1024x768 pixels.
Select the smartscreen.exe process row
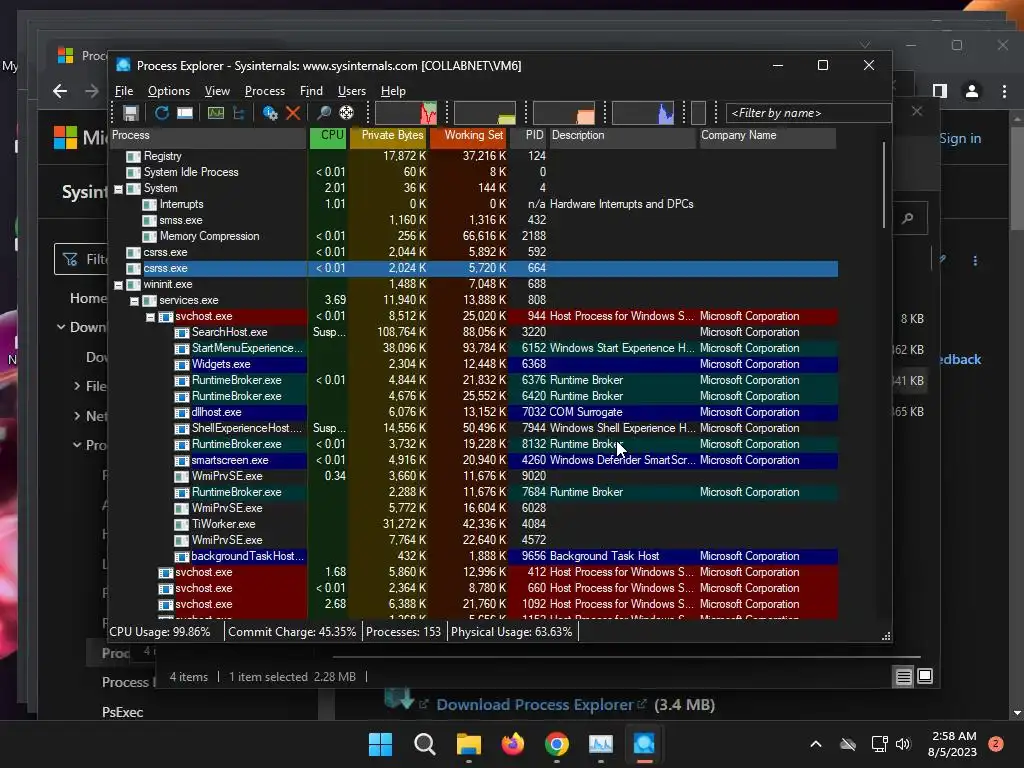[x=475, y=460]
